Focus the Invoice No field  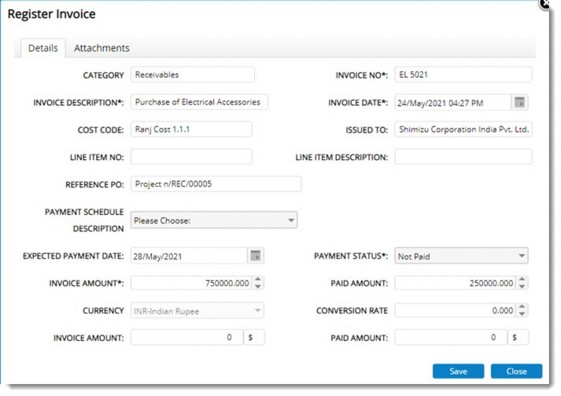(463, 75)
